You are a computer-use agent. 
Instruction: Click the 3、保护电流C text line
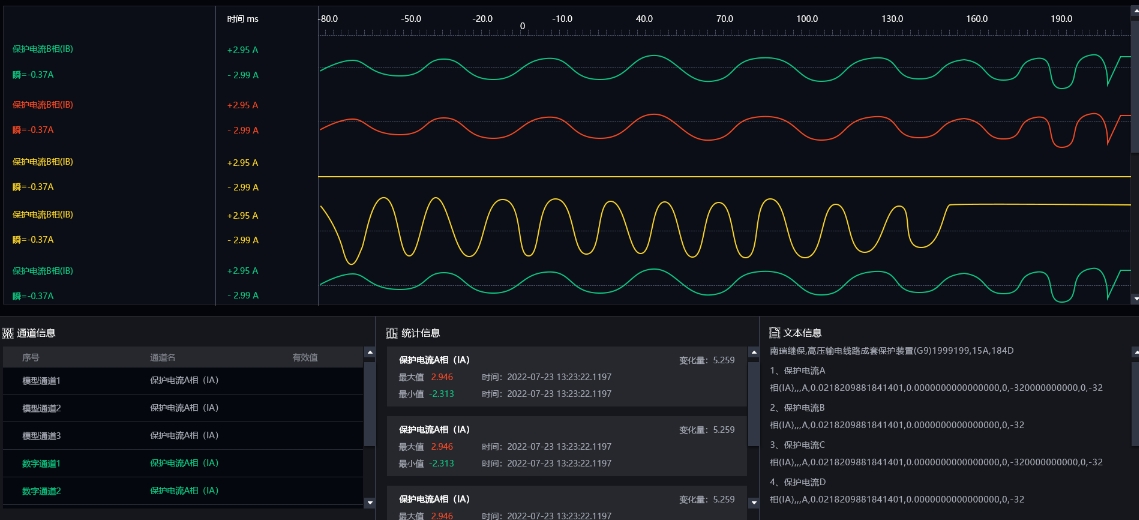[797, 444]
